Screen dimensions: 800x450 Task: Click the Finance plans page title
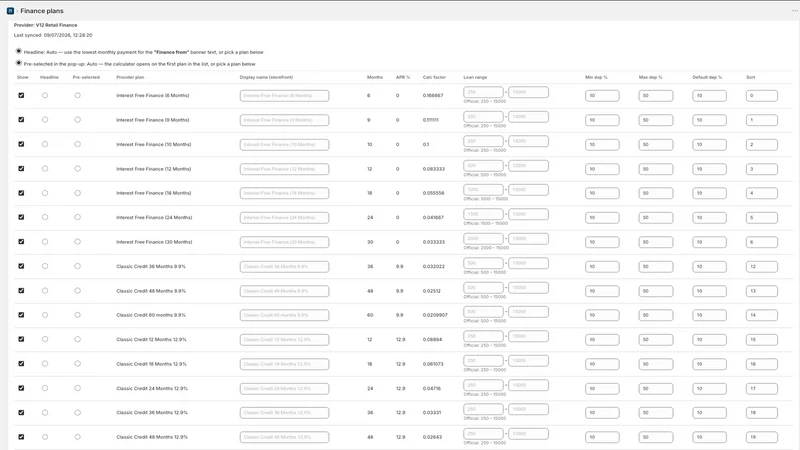tap(42, 11)
